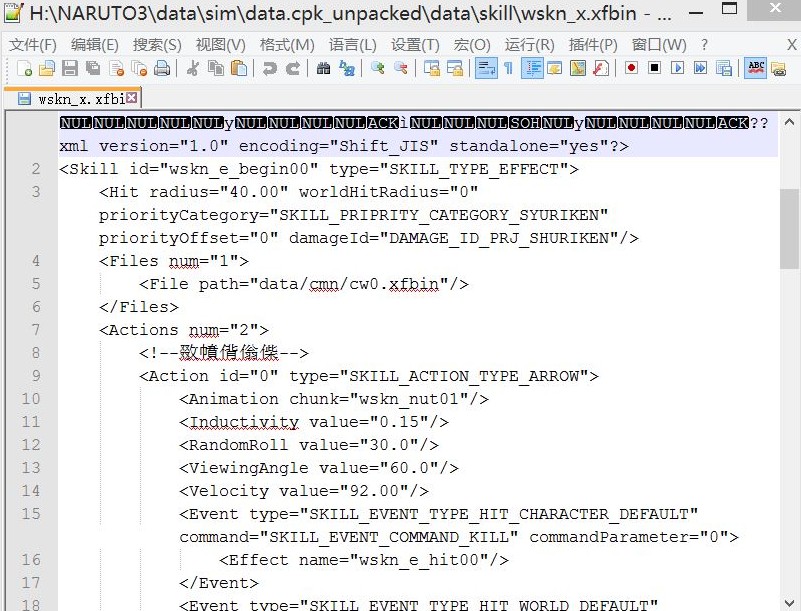Run macro multiple times icon
This screenshot has width=801, height=611.
tap(700, 68)
